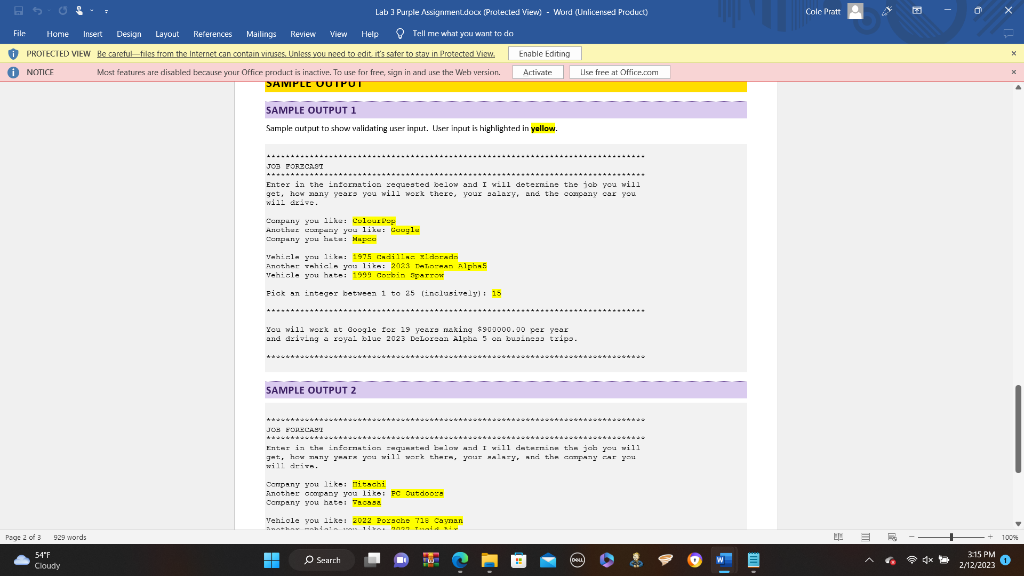Click the '929 words' count in the status bar

coord(70,537)
